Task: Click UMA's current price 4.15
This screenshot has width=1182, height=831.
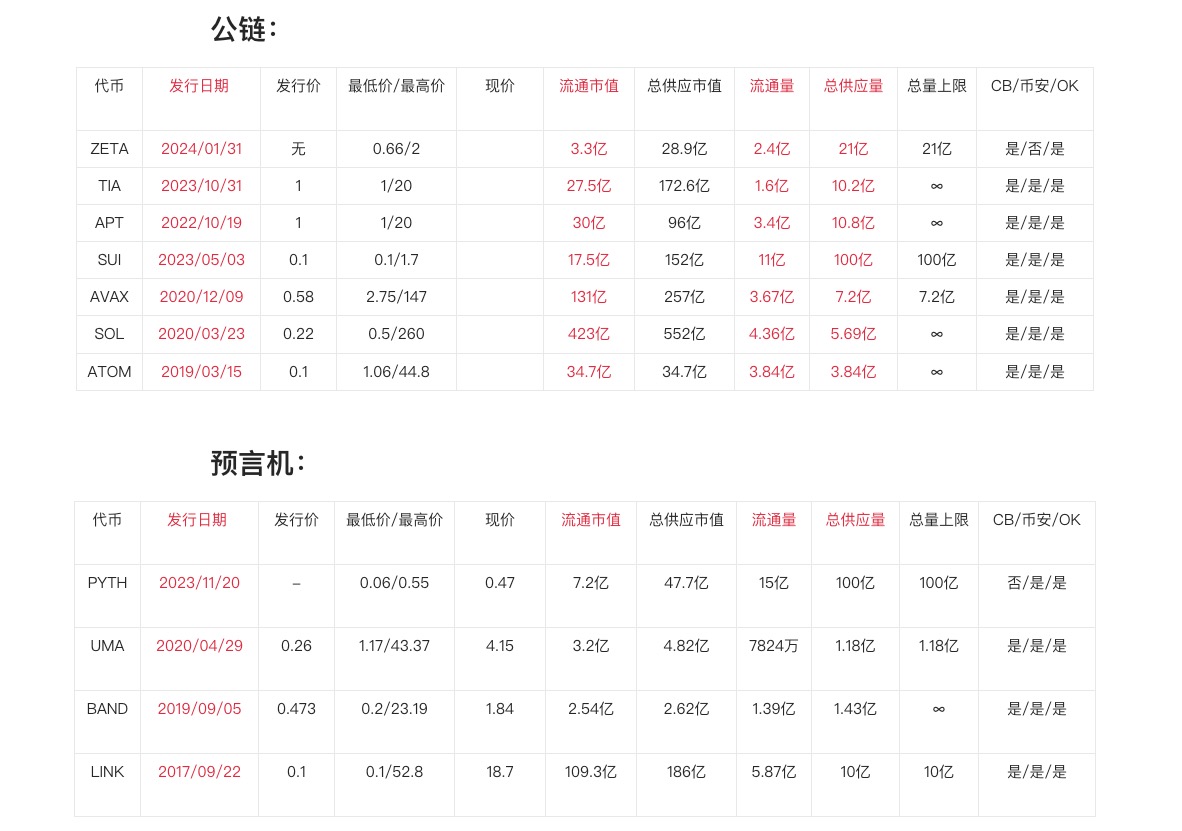Action: coord(500,645)
